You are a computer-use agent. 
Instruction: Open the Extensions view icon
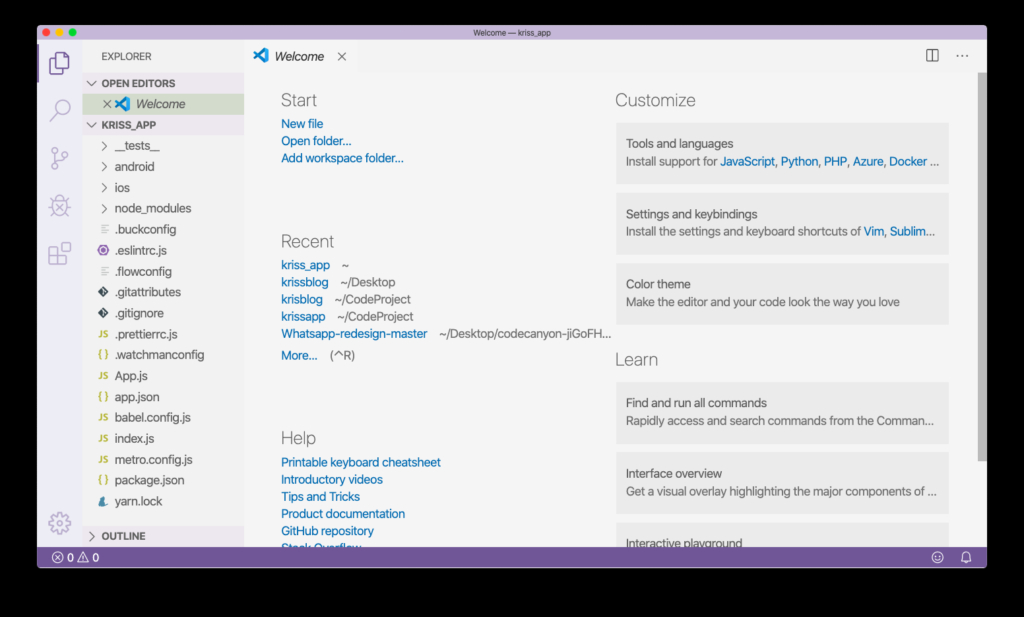(x=59, y=253)
